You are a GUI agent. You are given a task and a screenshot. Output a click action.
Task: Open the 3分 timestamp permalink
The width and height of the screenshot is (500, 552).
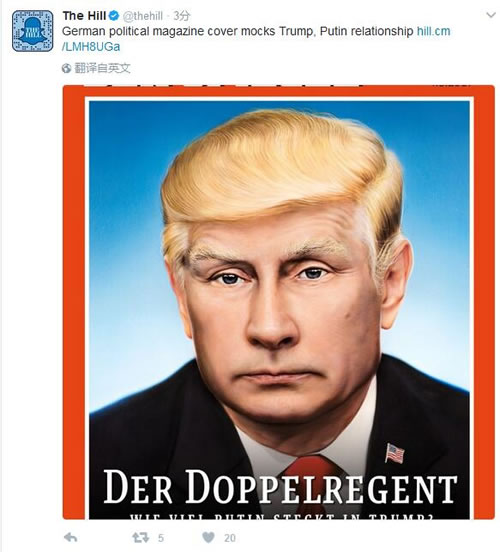[182, 15]
